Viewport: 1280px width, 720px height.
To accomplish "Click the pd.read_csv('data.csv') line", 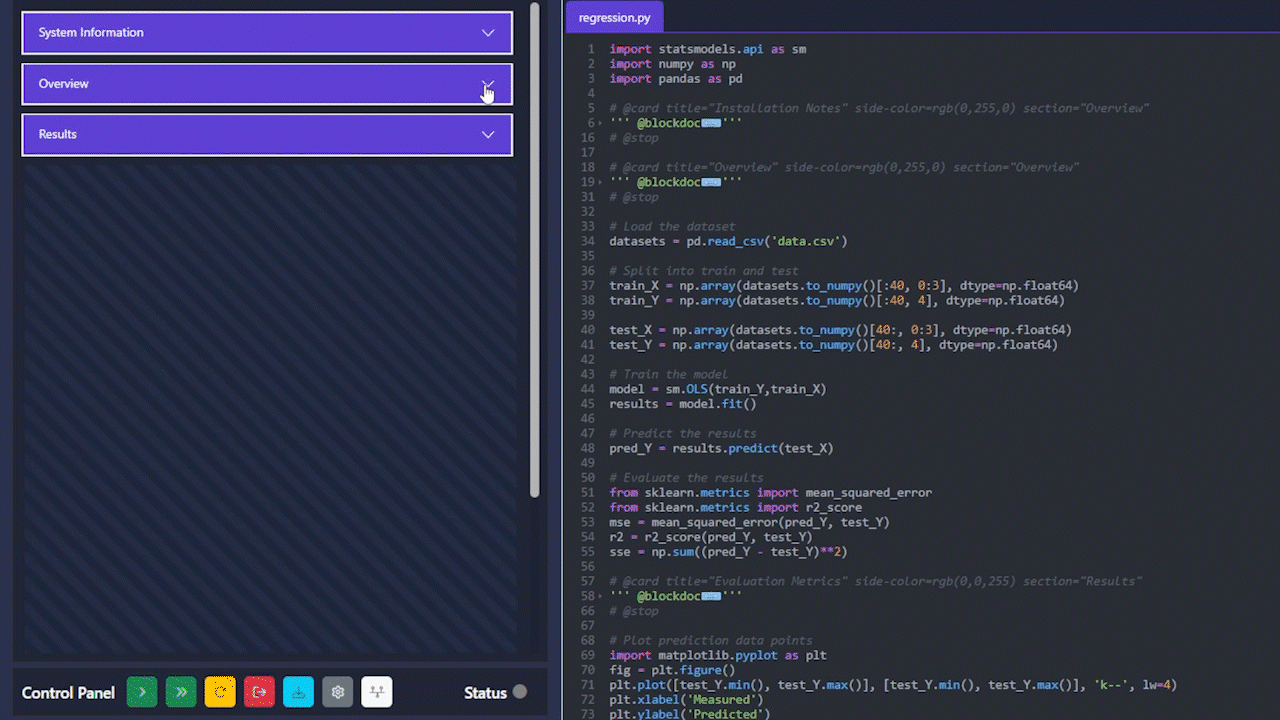I will [729, 241].
